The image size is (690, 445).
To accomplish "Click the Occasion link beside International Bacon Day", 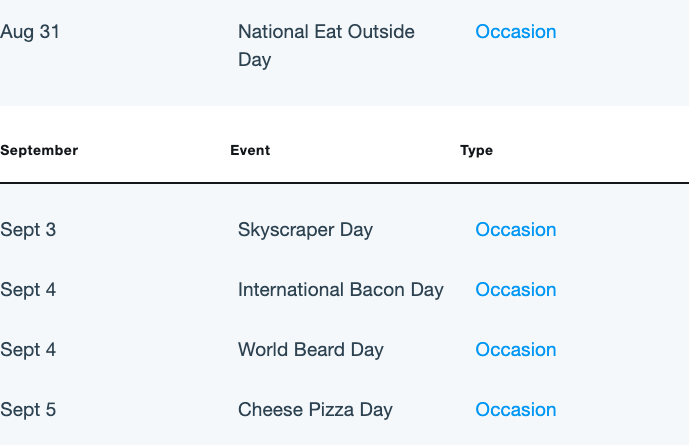I will [516, 290].
